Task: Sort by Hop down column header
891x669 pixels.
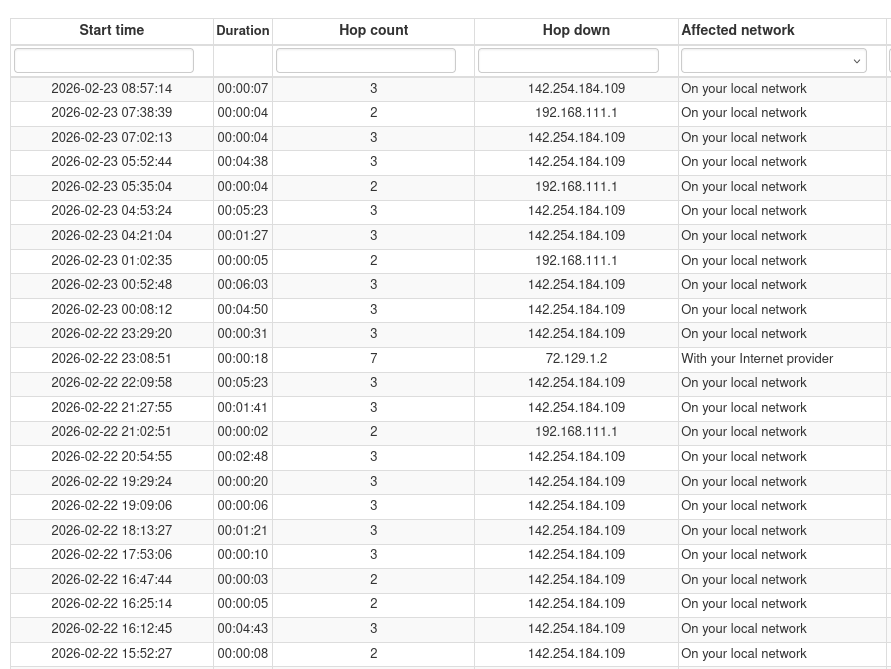Action: [x=576, y=31]
